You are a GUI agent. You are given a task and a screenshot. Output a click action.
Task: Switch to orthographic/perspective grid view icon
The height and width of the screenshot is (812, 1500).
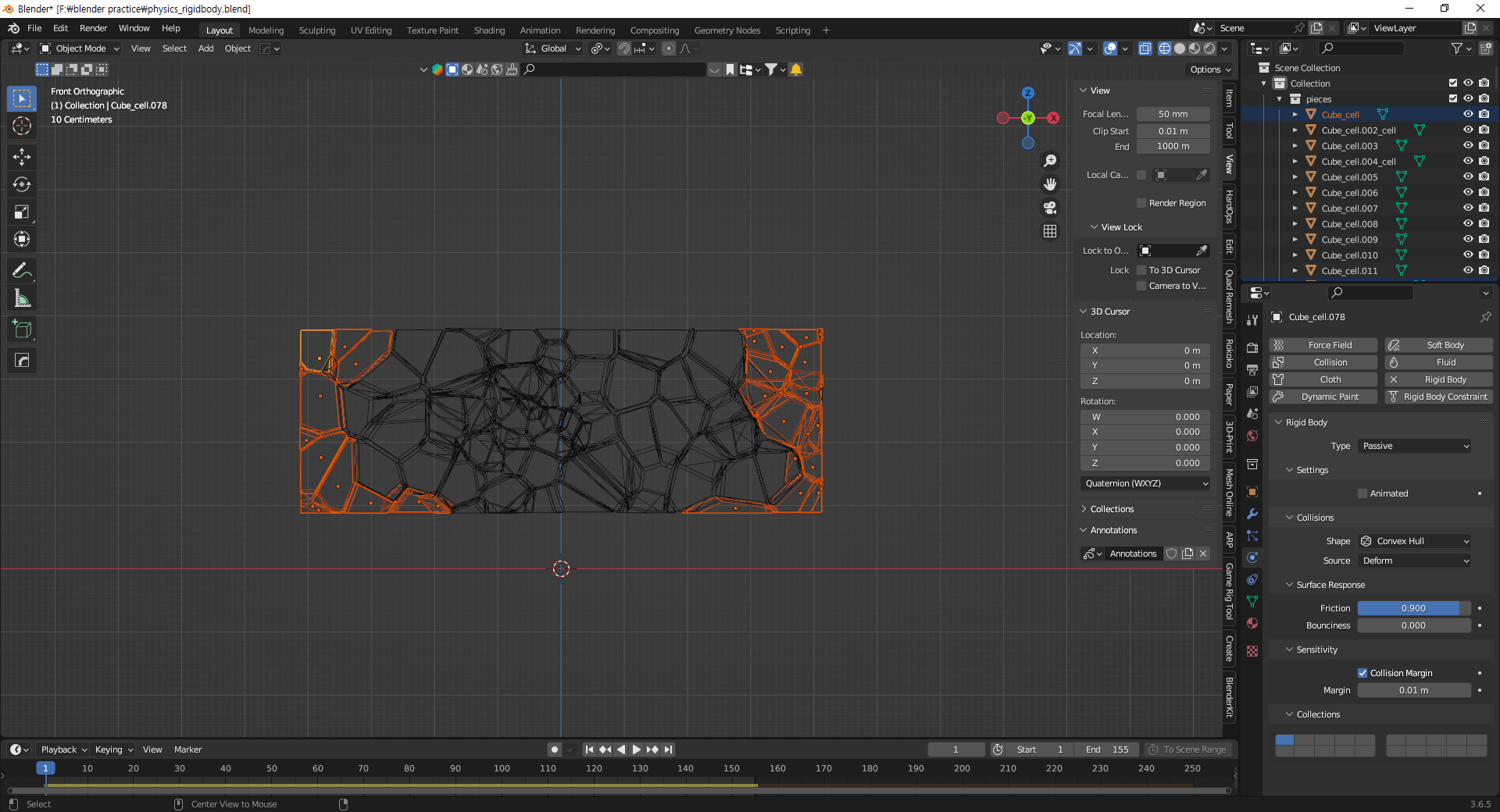pos(1050,231)
